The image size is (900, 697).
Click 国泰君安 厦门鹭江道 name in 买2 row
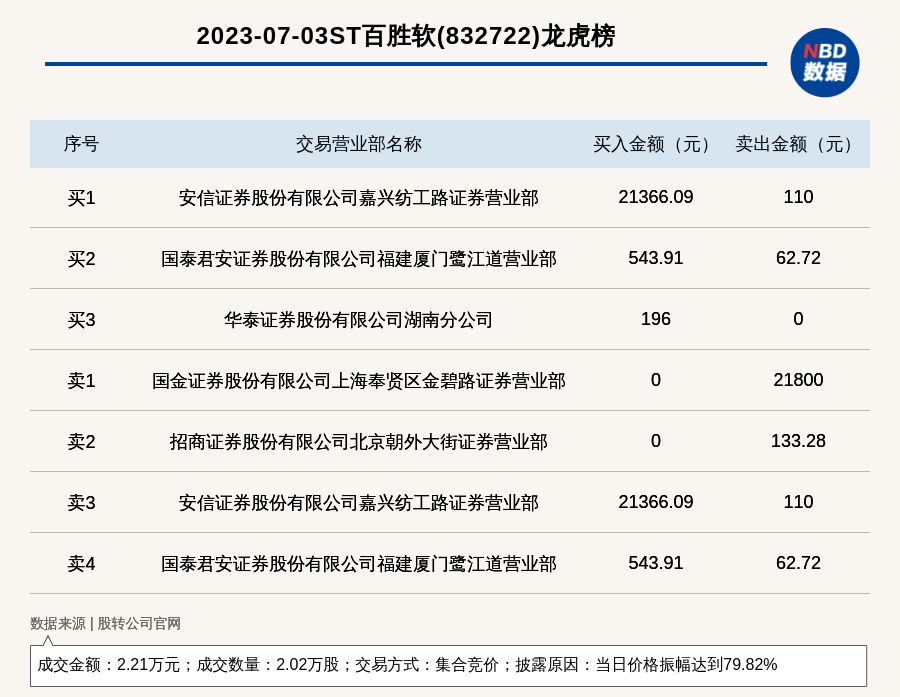point(359,259)
